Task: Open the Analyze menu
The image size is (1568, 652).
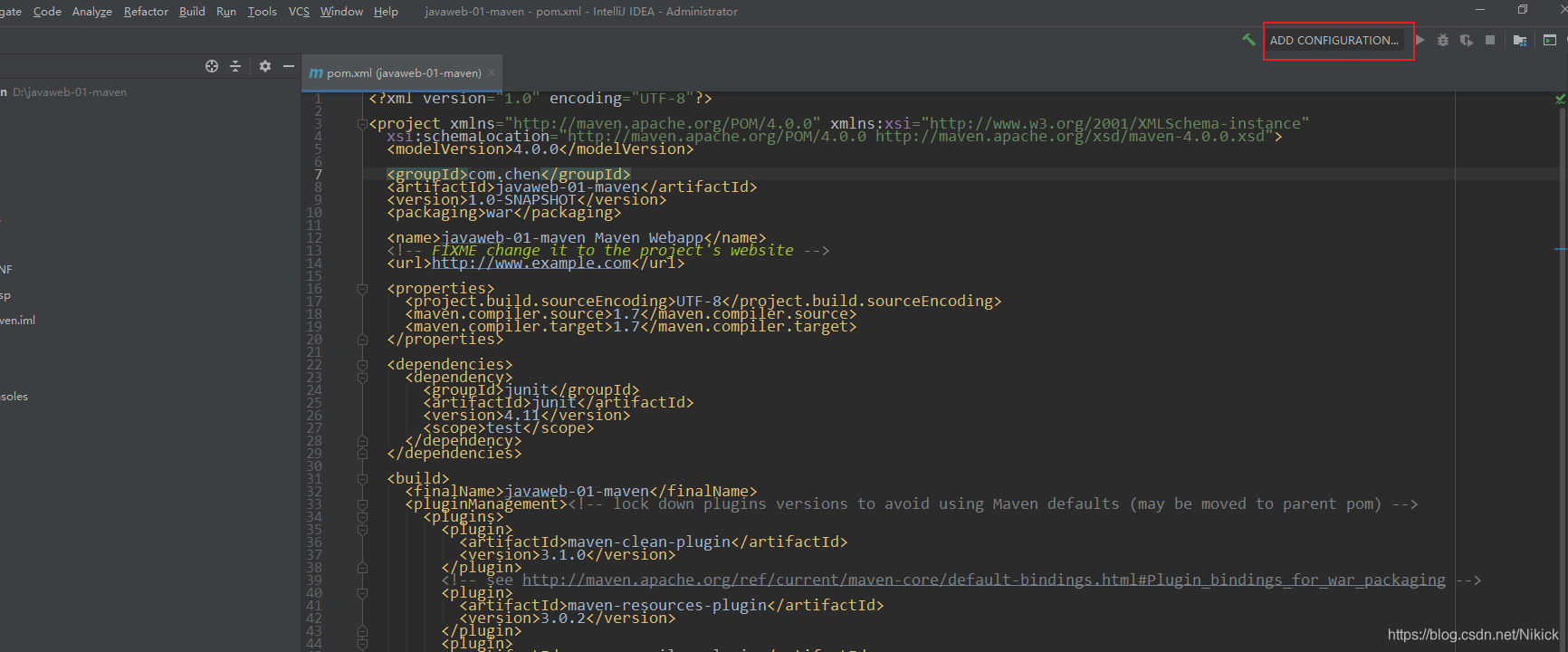Action: pyautogui.click(x=92, y=11)
